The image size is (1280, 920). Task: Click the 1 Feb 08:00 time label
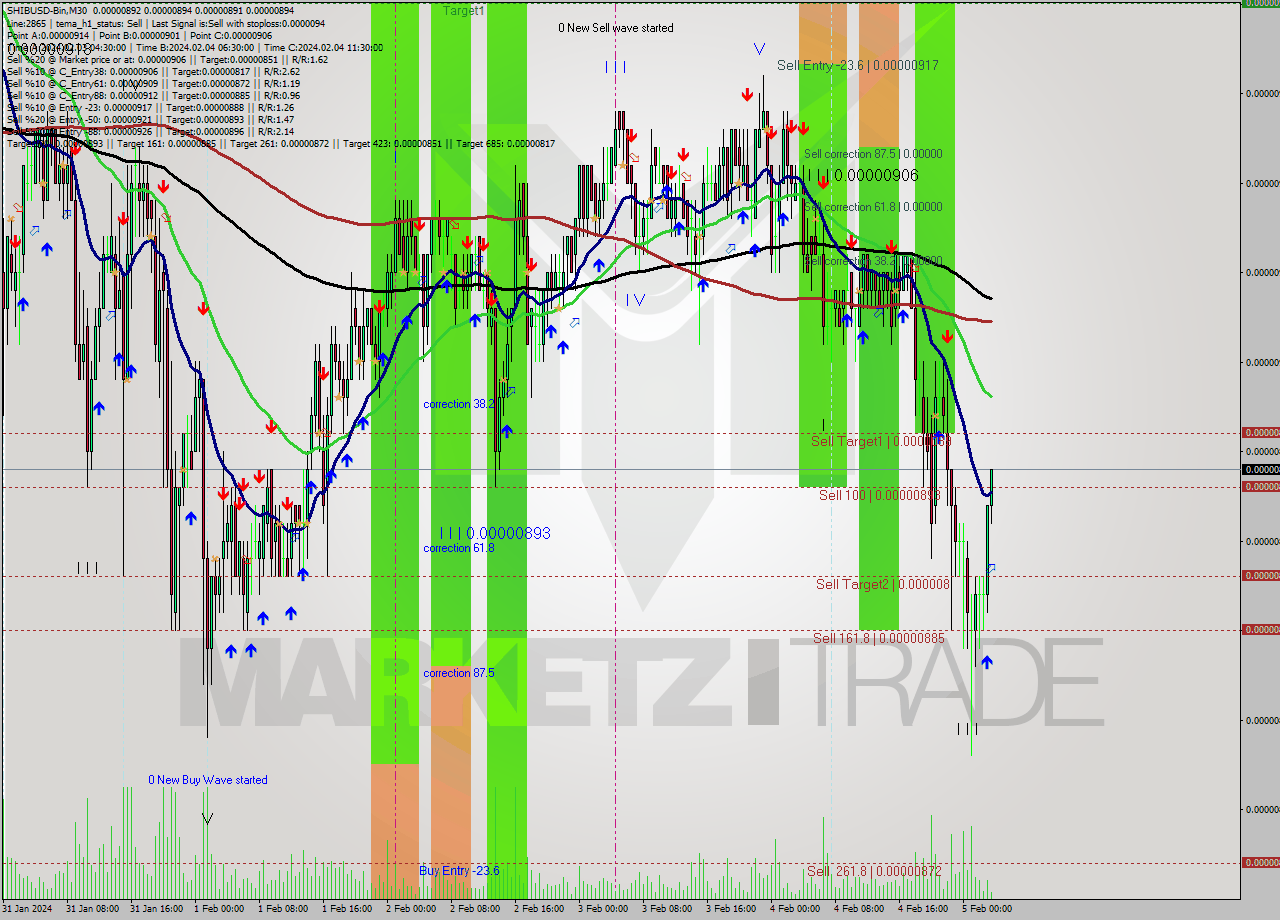(x=282, y=909)
